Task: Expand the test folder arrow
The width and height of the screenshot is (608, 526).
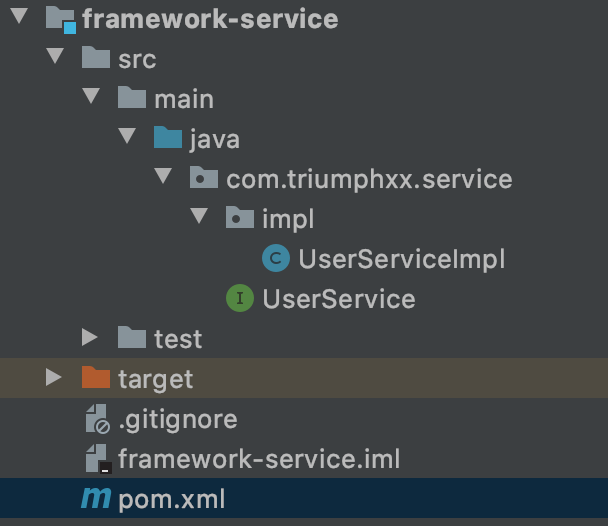Action: pyautogui.click(x=91, y=338)
